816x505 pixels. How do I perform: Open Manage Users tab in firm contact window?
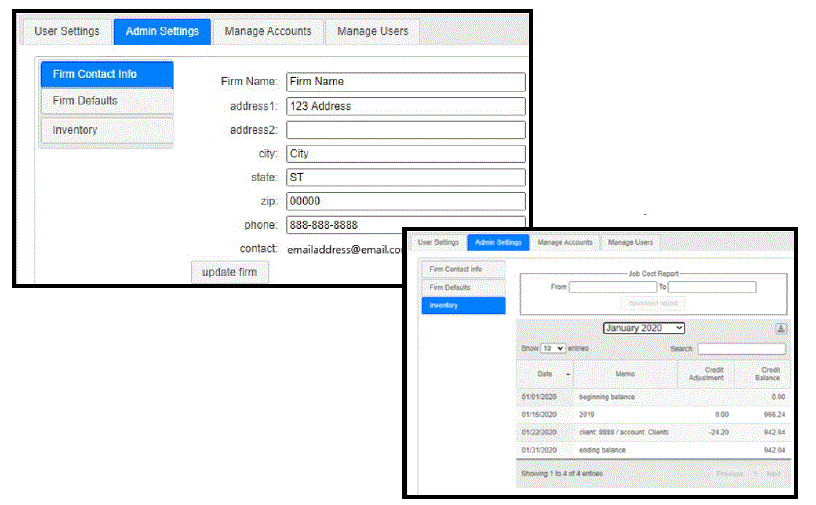tap(373, 31)
